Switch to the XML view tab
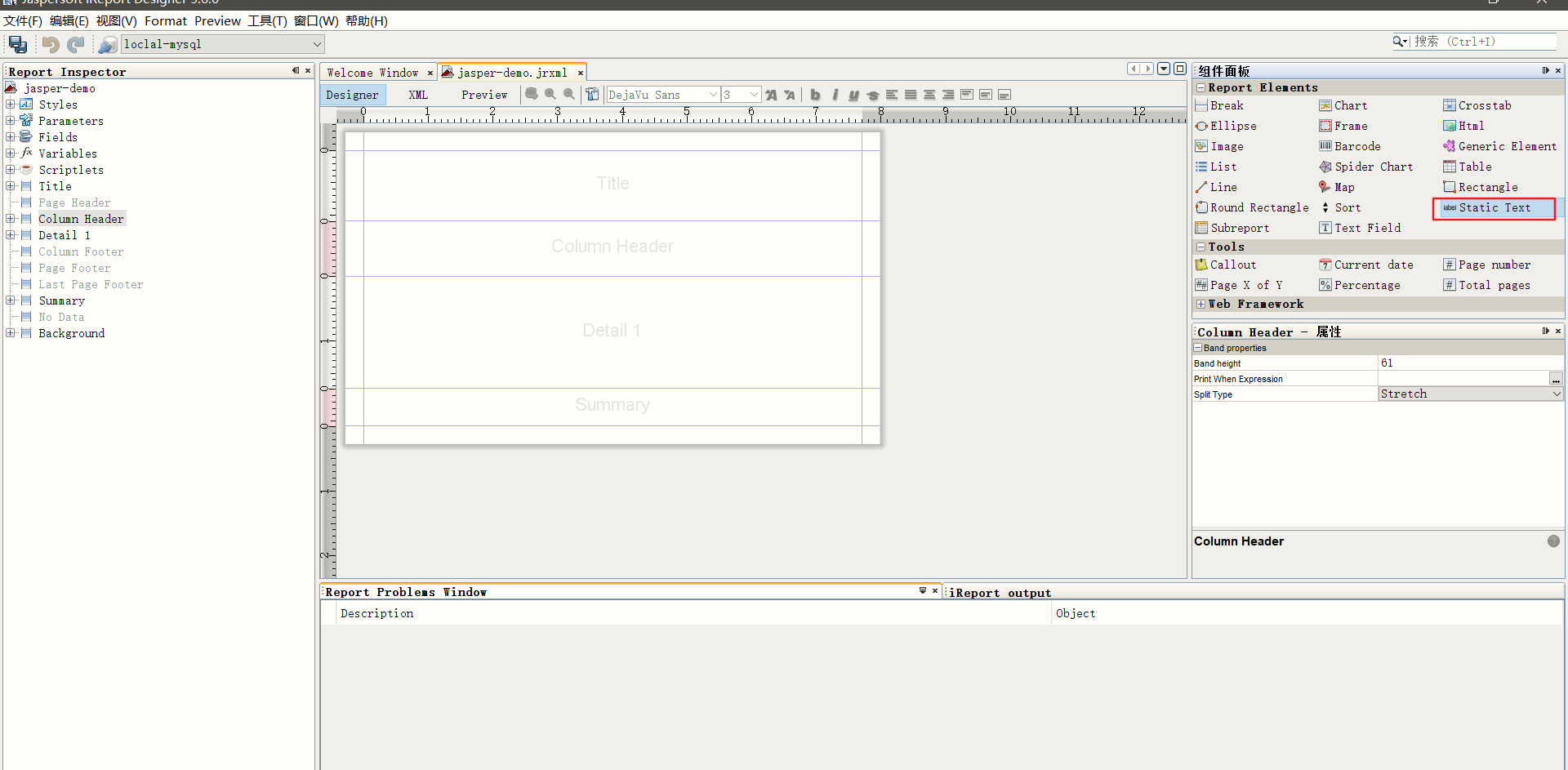The image size is (1568, 770). (x=417, y=95)
